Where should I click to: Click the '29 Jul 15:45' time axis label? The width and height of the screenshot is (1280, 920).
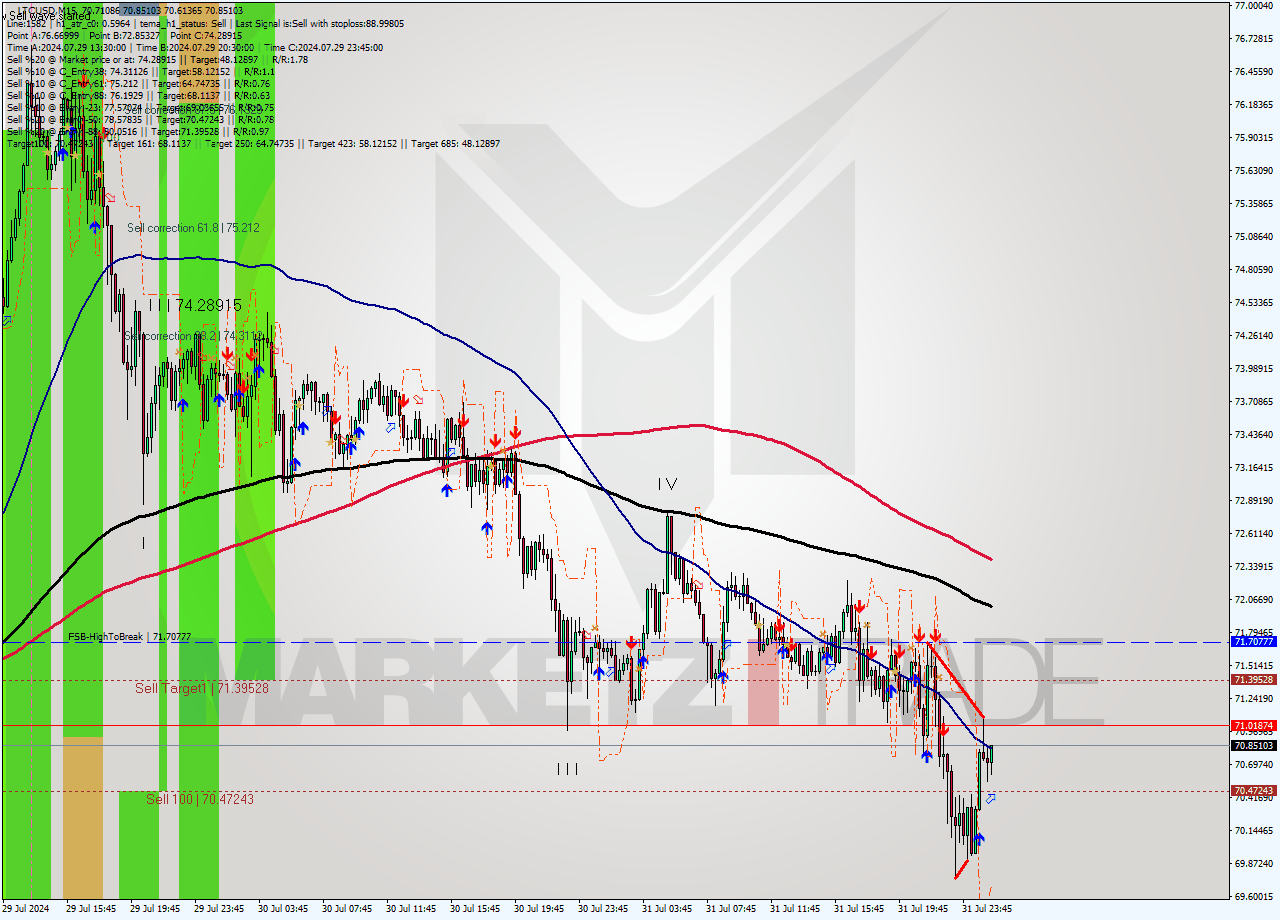(91, 909)
